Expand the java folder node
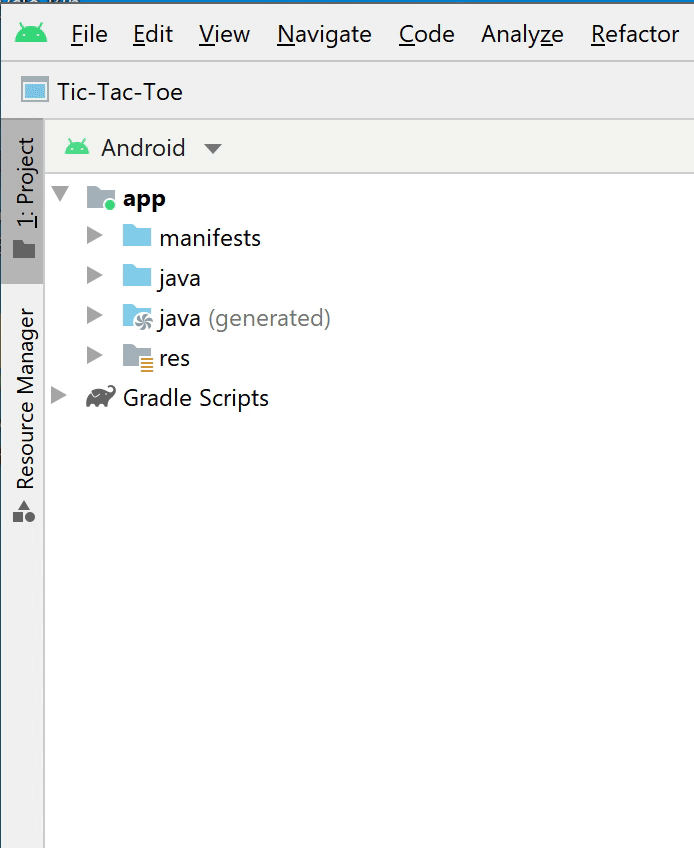694x848 pixels. [x=94, y=277]
